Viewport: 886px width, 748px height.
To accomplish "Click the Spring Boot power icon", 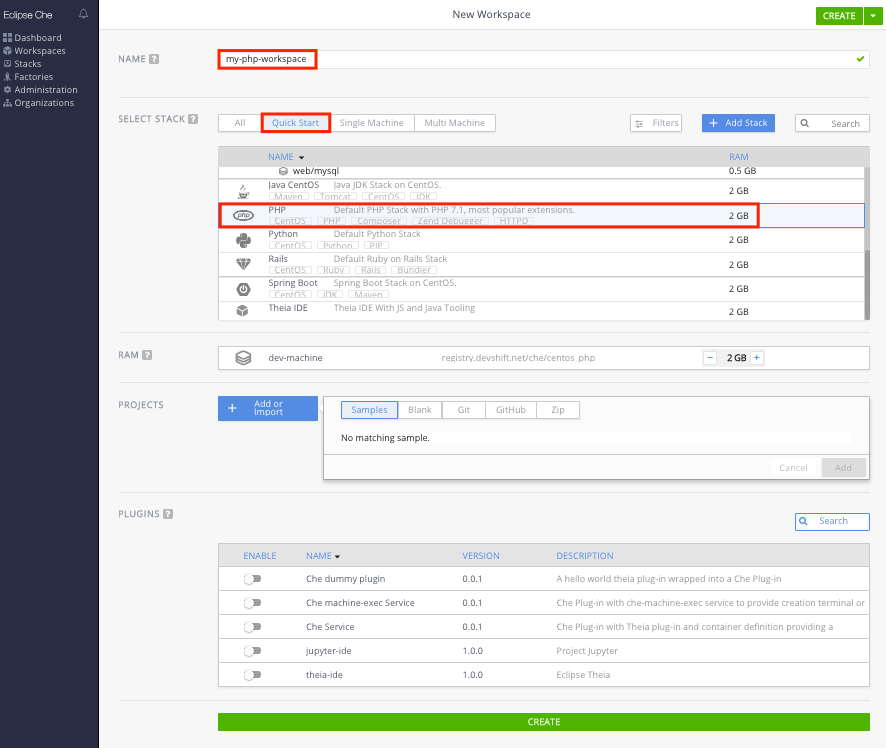I will coord(243,289).
